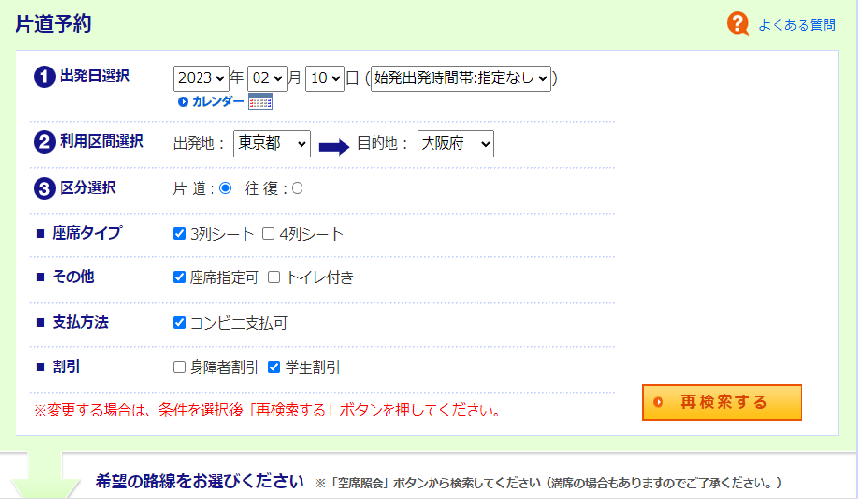Uncheck the 3列シート checkbox
The image size is (858, 501).
point(180,234)
